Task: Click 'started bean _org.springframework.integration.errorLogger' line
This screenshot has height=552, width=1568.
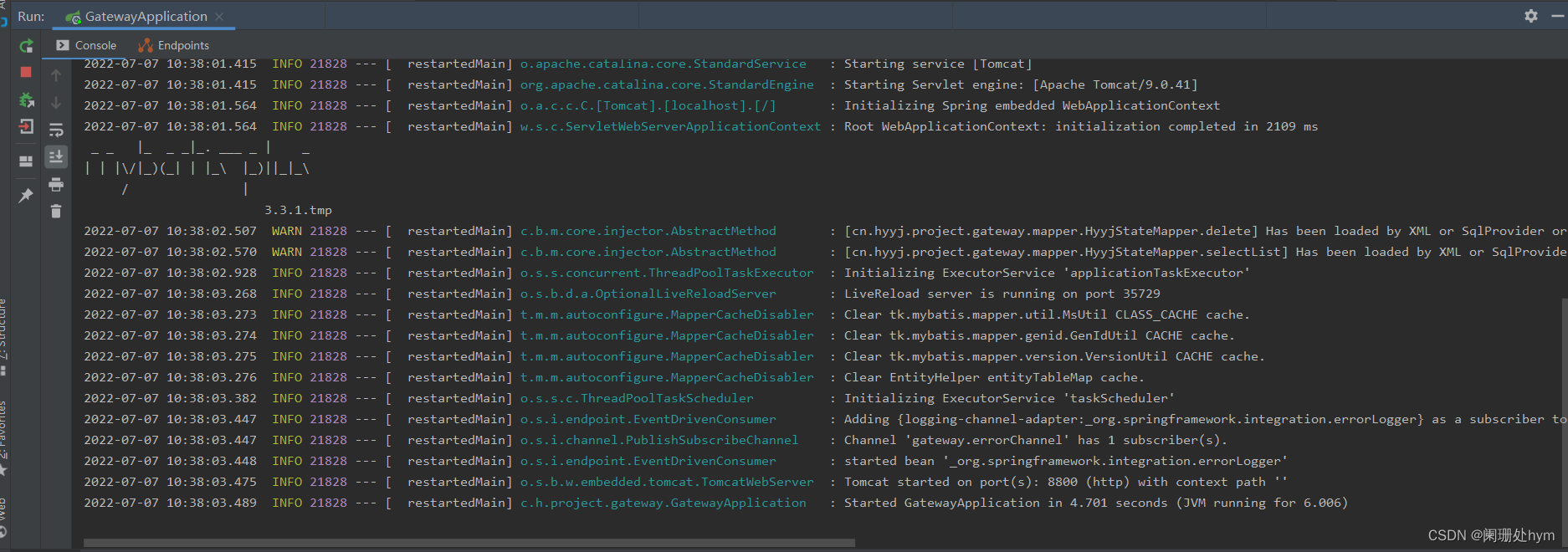Action: click(1065, 461)
